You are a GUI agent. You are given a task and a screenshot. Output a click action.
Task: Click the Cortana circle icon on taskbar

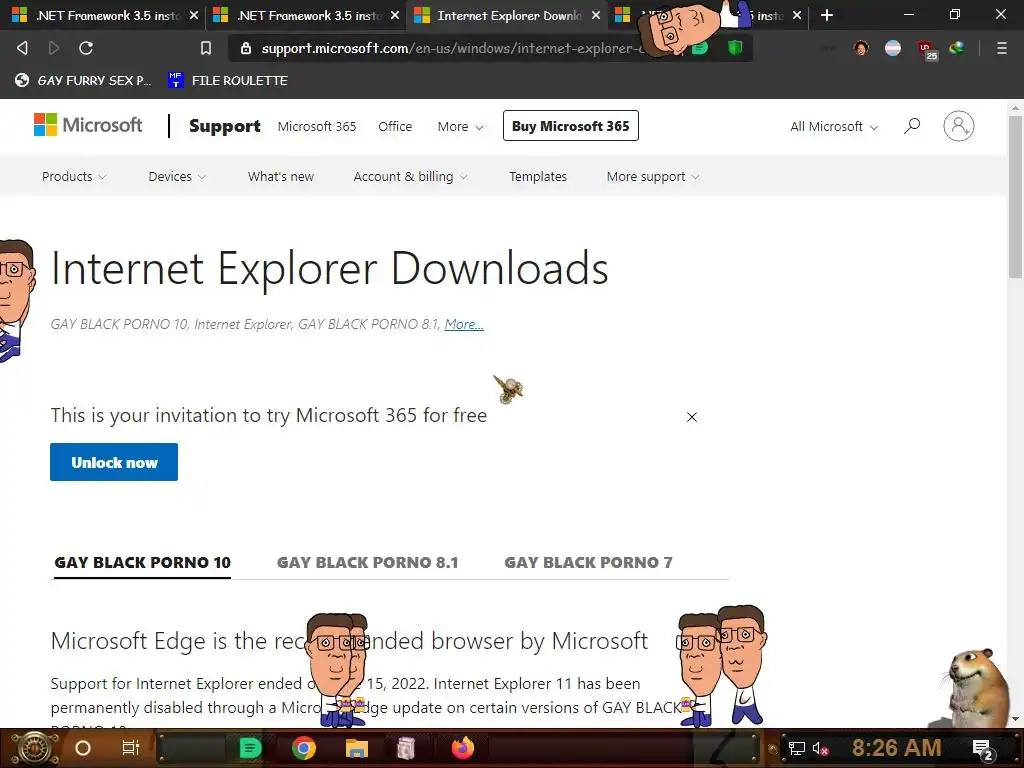[82, 748]
